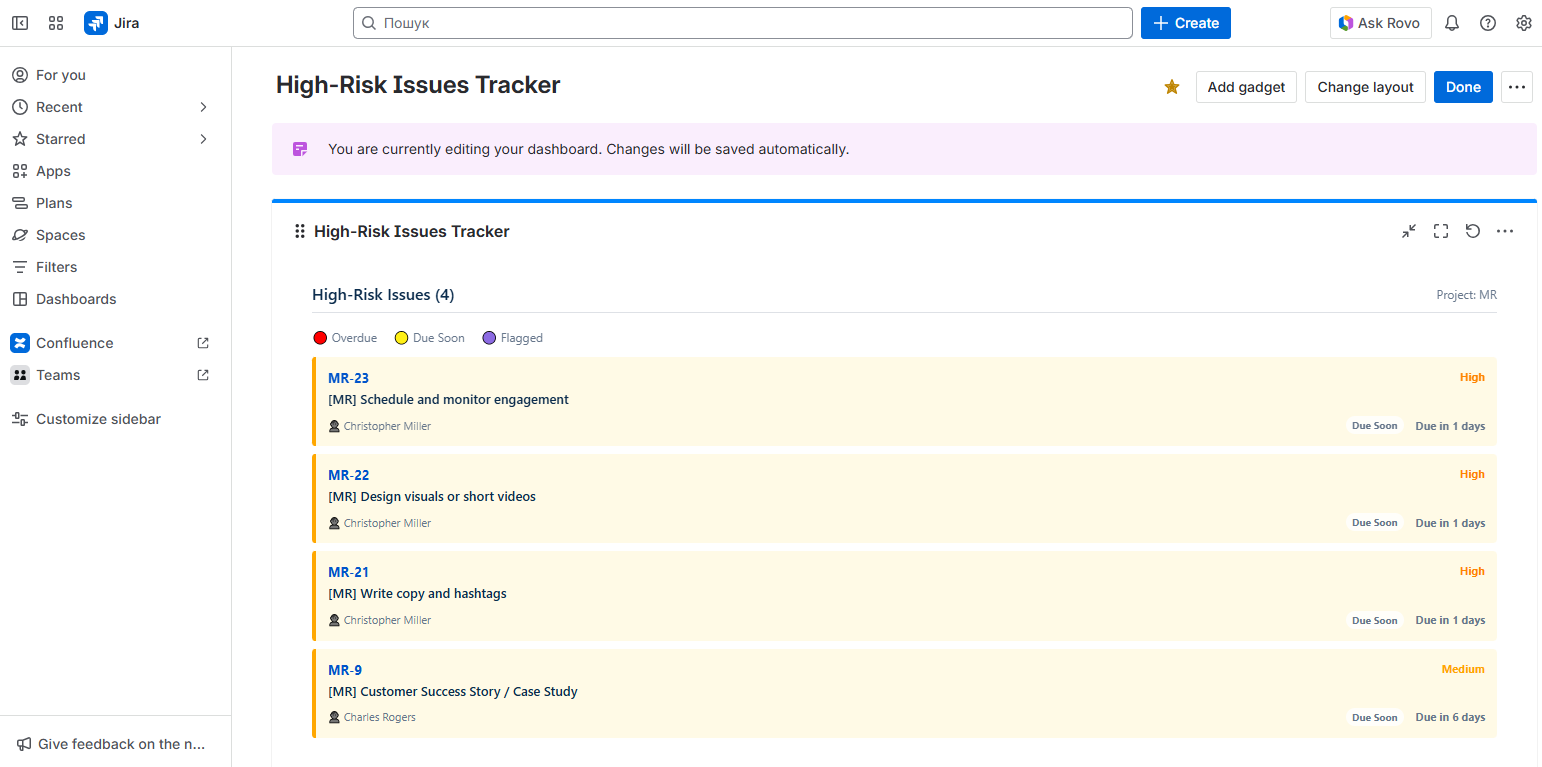1542x767 pixels.
Task: Grab the gadget drag handle
Action: [299, 231]
